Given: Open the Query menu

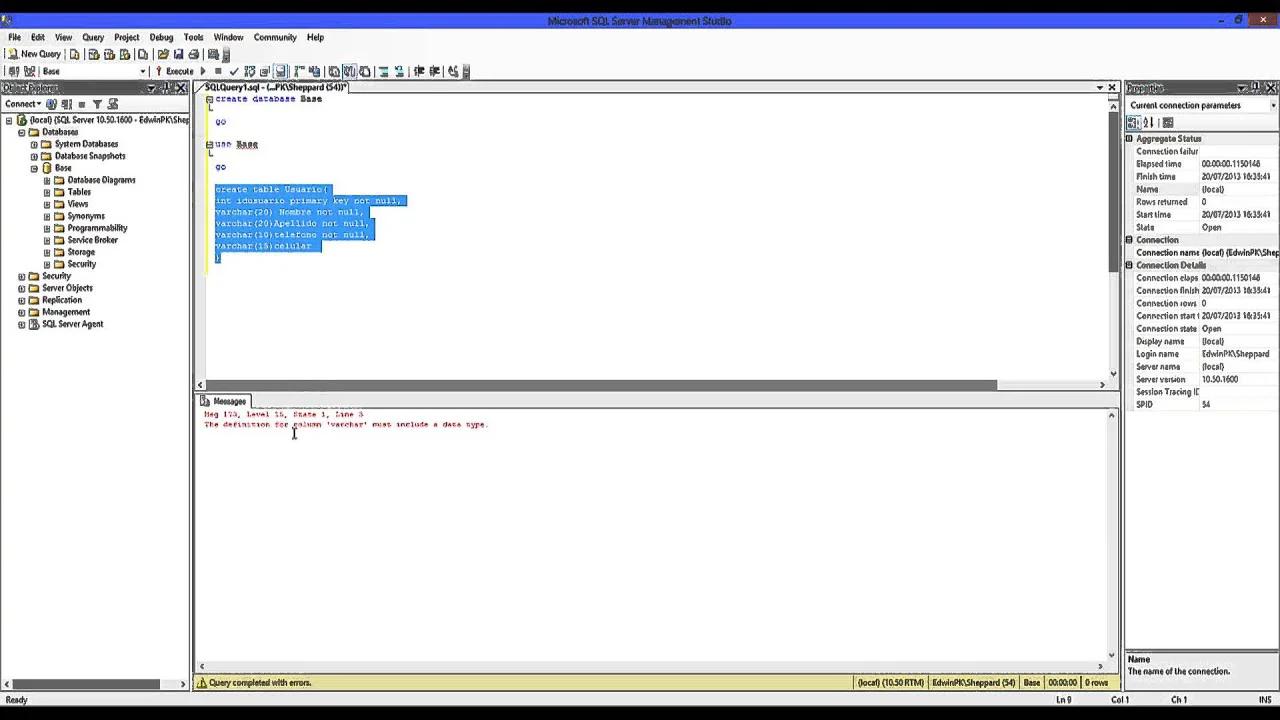Looking at the screenshot, I should coord(93,37).
